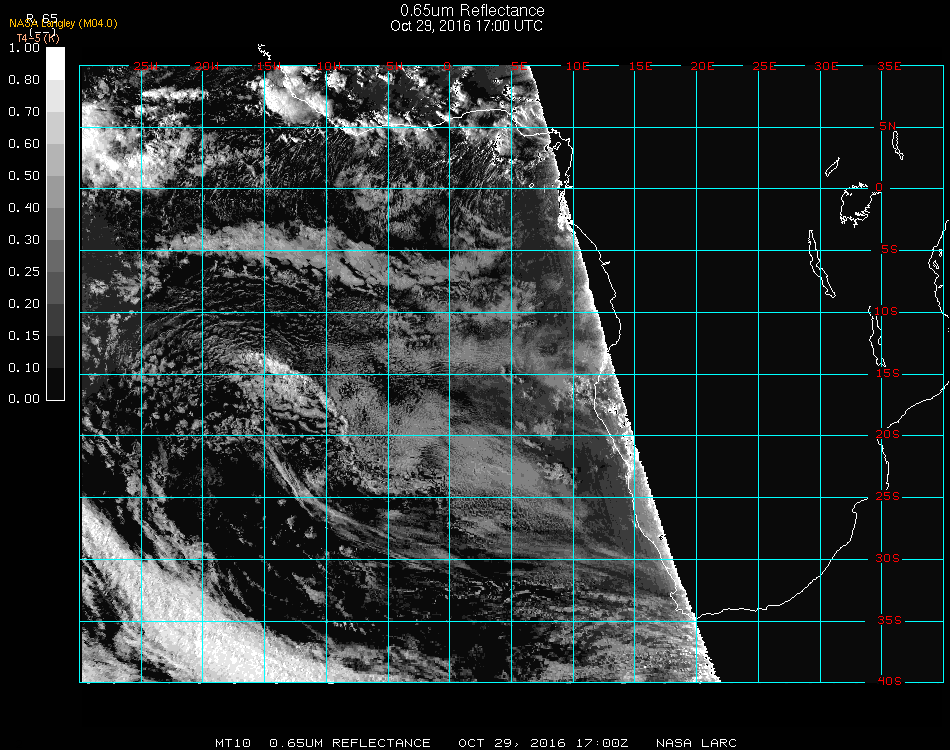Click the 0.60 color bar value
The height and width of the screenshot is (750, 950).
pyautogui.click(x=24, y=144)
